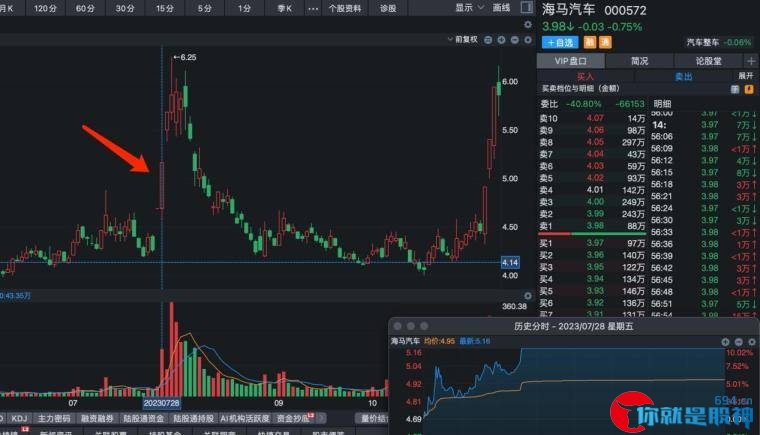Click 买1 row at 3.97

[592, 243]
